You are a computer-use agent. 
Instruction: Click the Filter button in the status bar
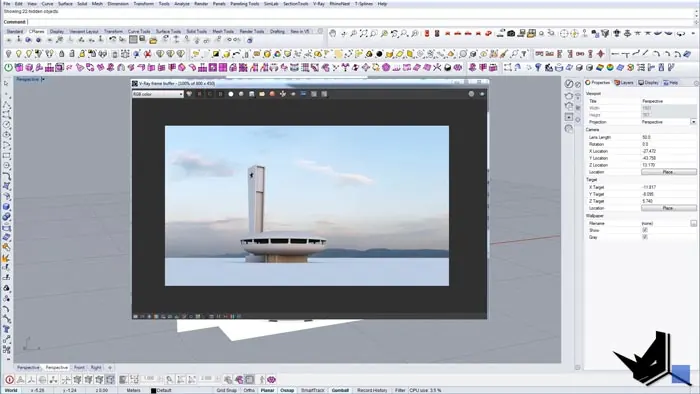[400, 390]
